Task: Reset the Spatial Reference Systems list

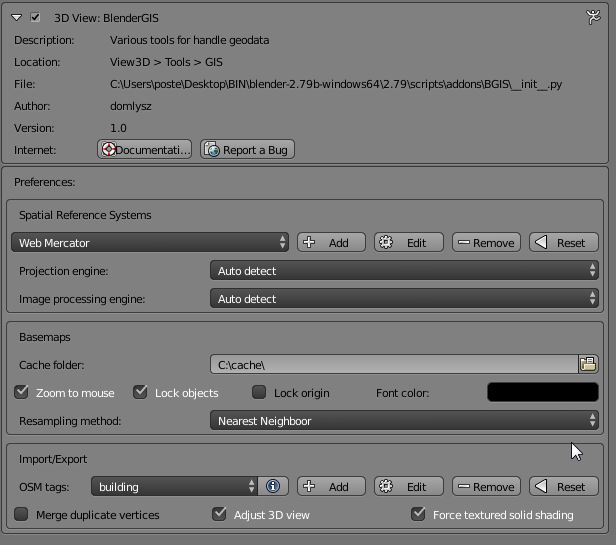Action: tap(562, 243)
